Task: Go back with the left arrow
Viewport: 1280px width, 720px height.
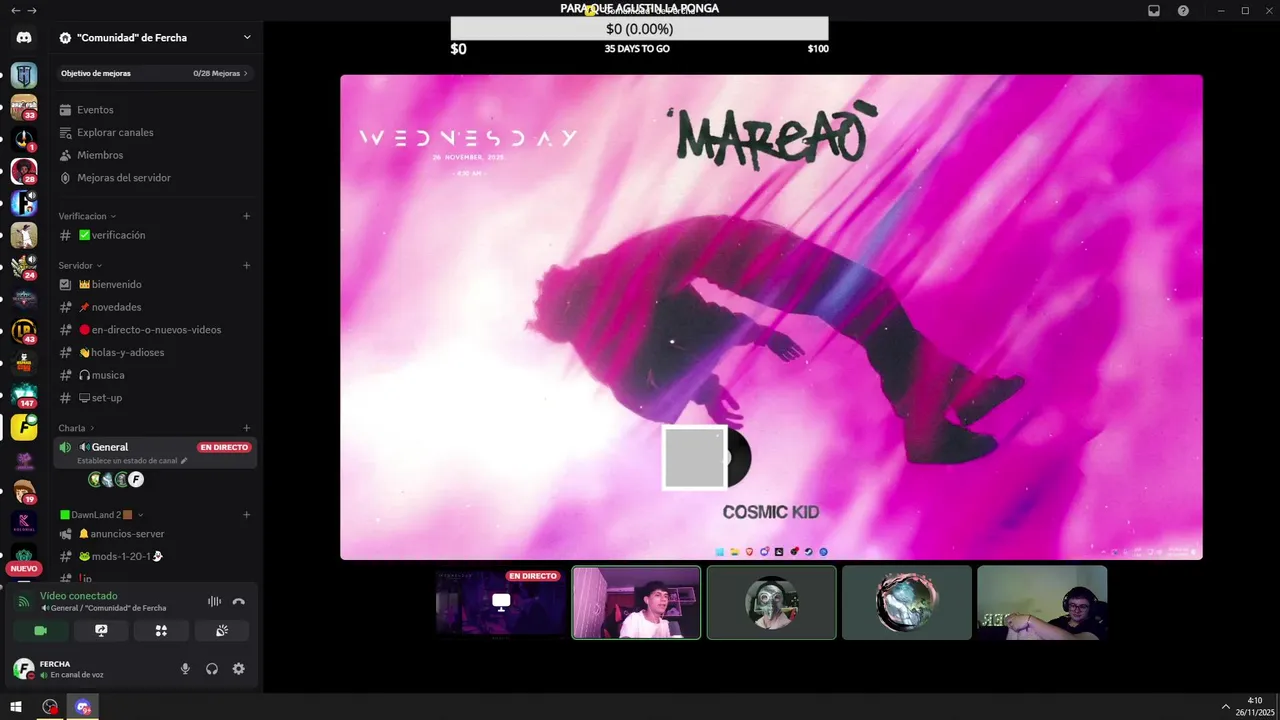Action: click(x=15, y=10)
